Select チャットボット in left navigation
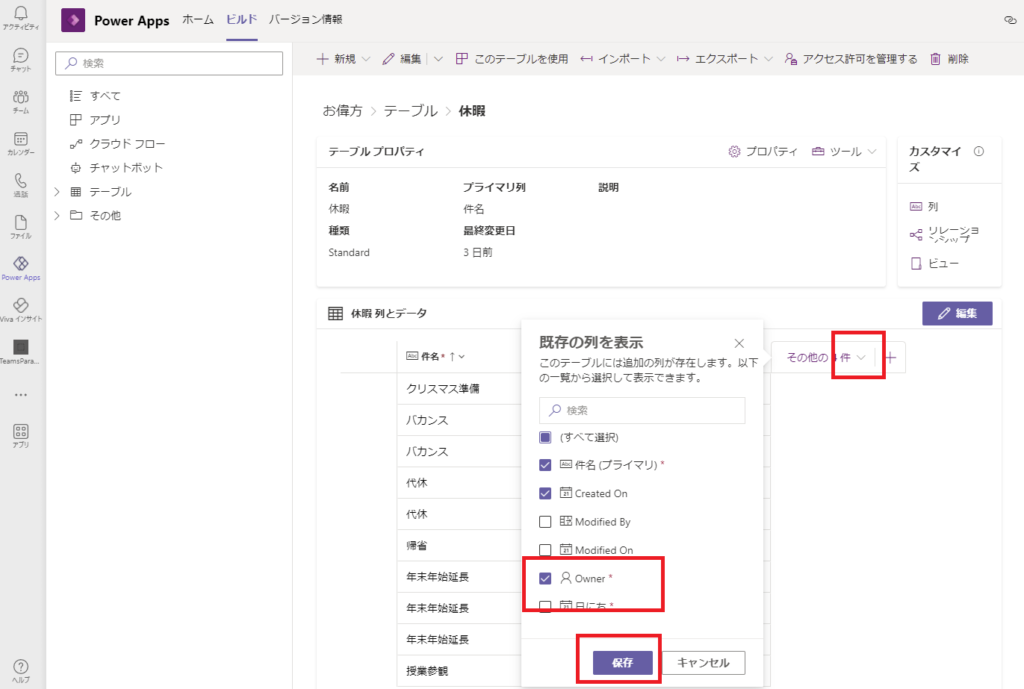Viewport: 1024px width, 689px height. [x=125, y=168]
